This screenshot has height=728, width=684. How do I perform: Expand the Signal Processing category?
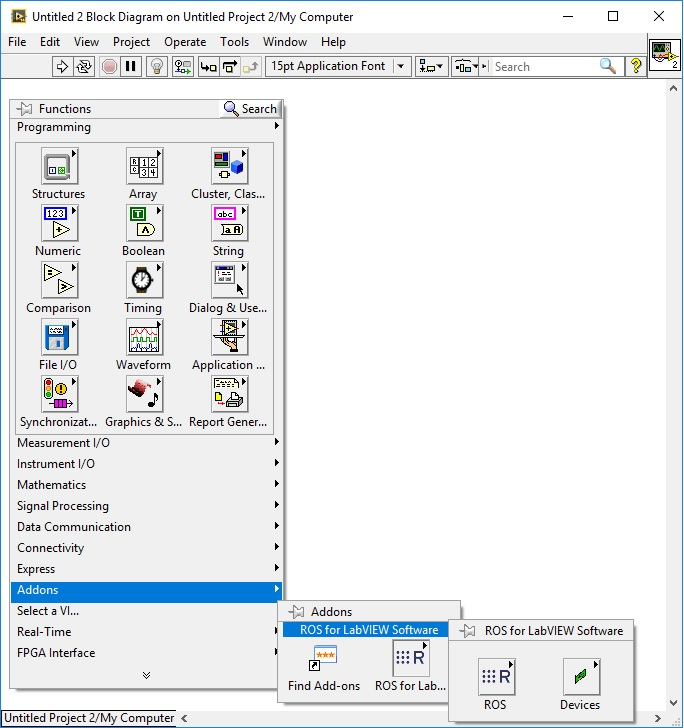pos(146,506)
